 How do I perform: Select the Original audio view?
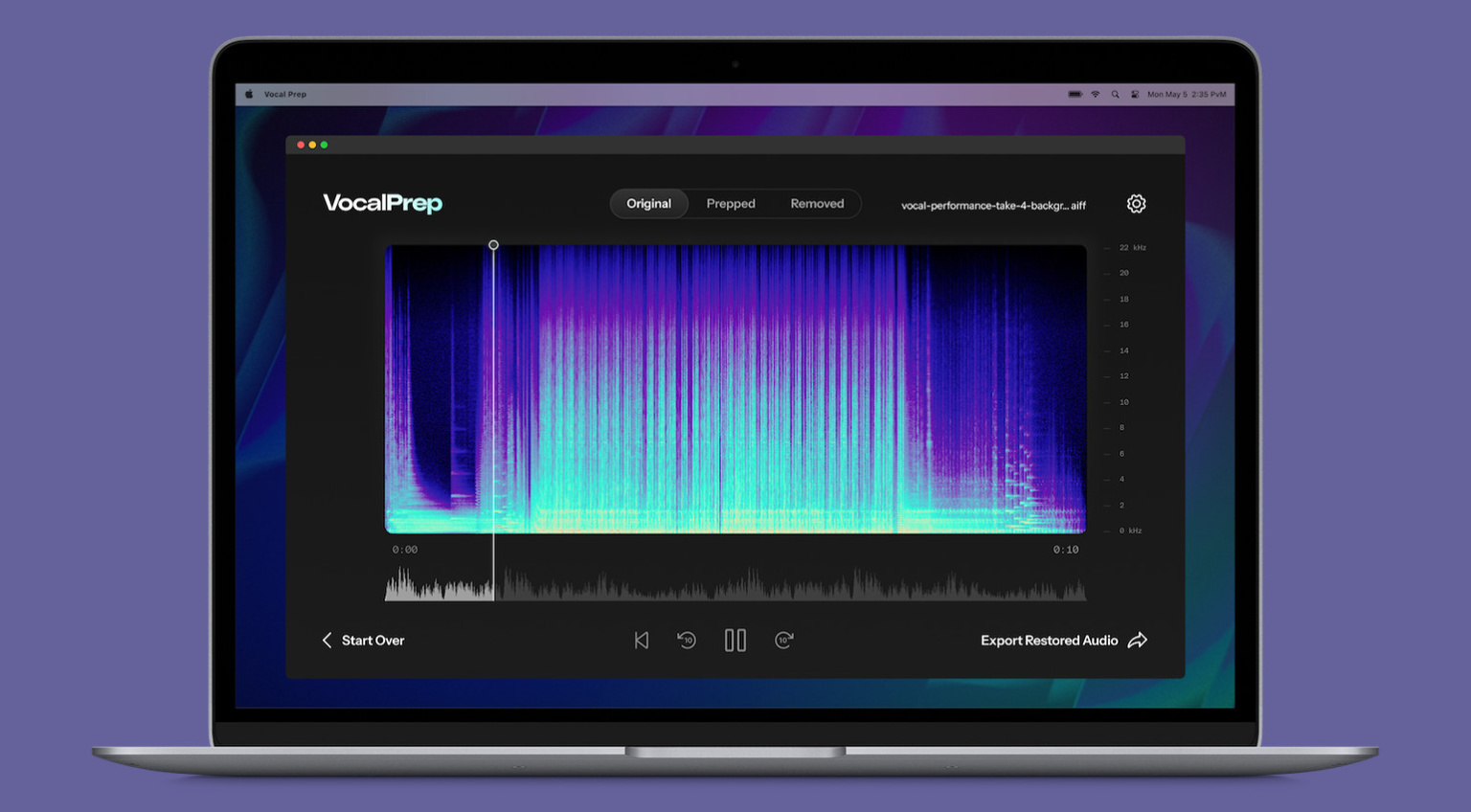(x=648, y=203)
